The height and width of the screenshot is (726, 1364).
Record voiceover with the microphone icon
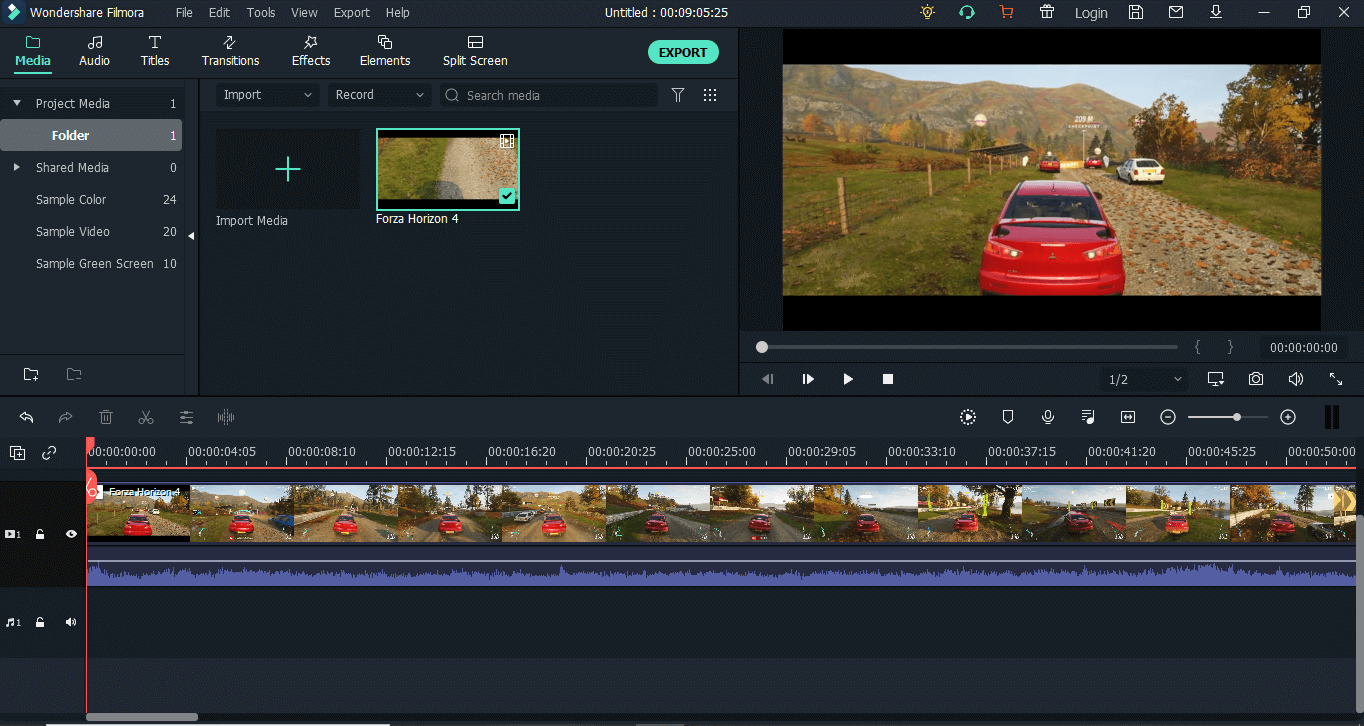tap(1048, 417)
